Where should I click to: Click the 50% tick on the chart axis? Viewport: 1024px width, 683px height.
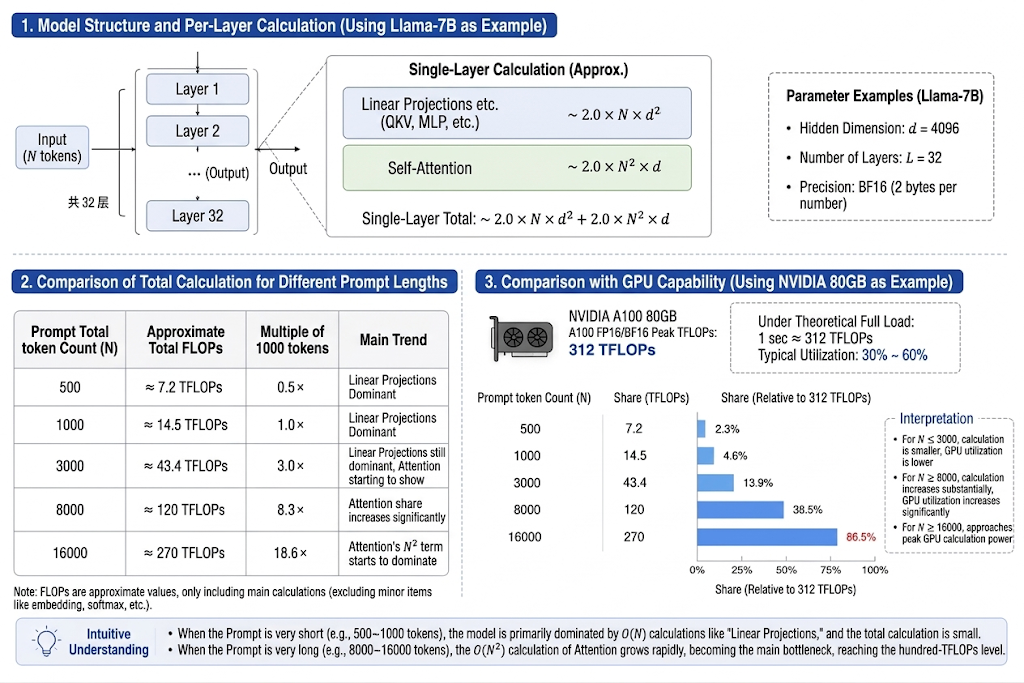coord(786,570)
